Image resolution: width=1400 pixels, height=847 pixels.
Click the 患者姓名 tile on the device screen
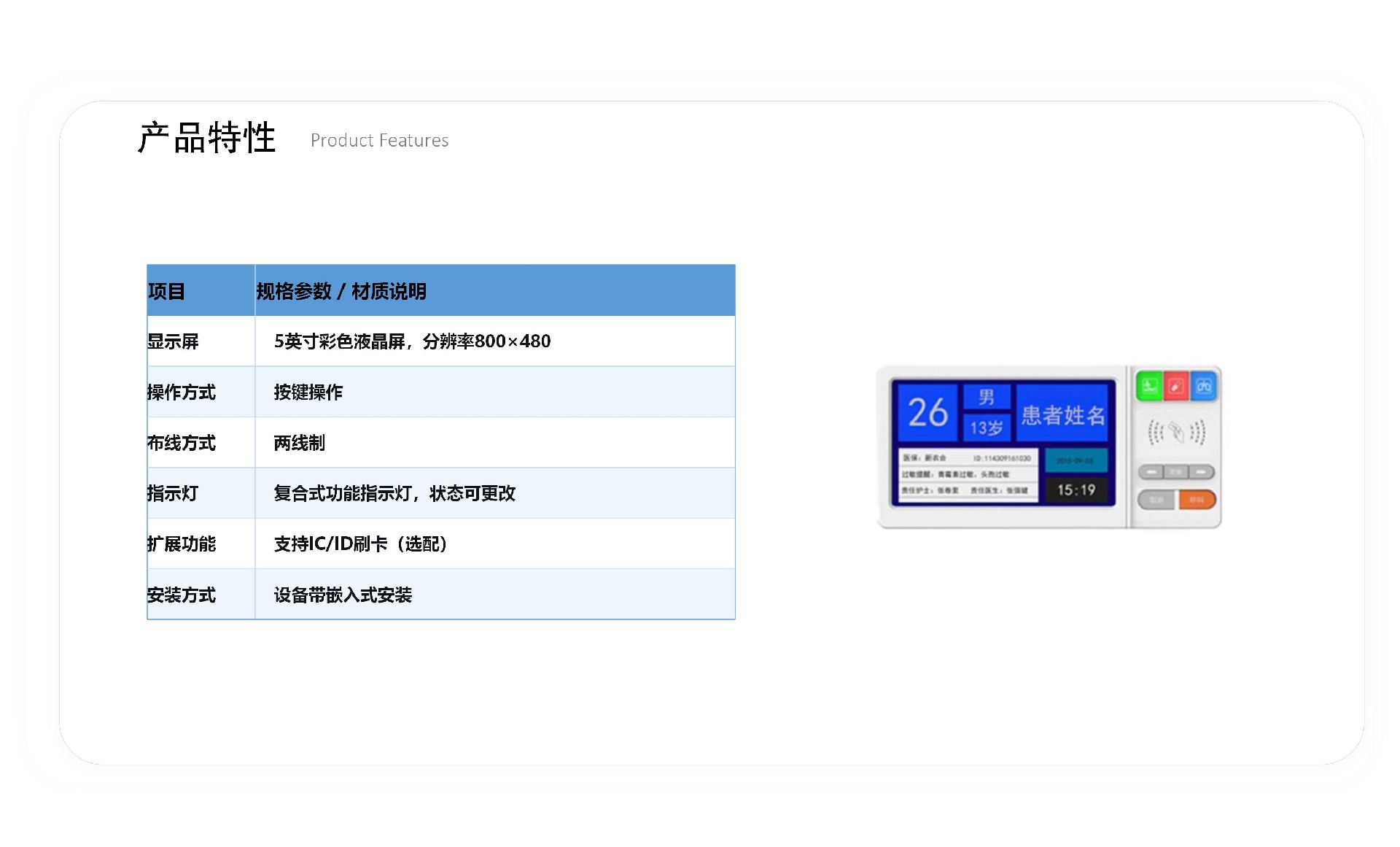click(1062, 414)
